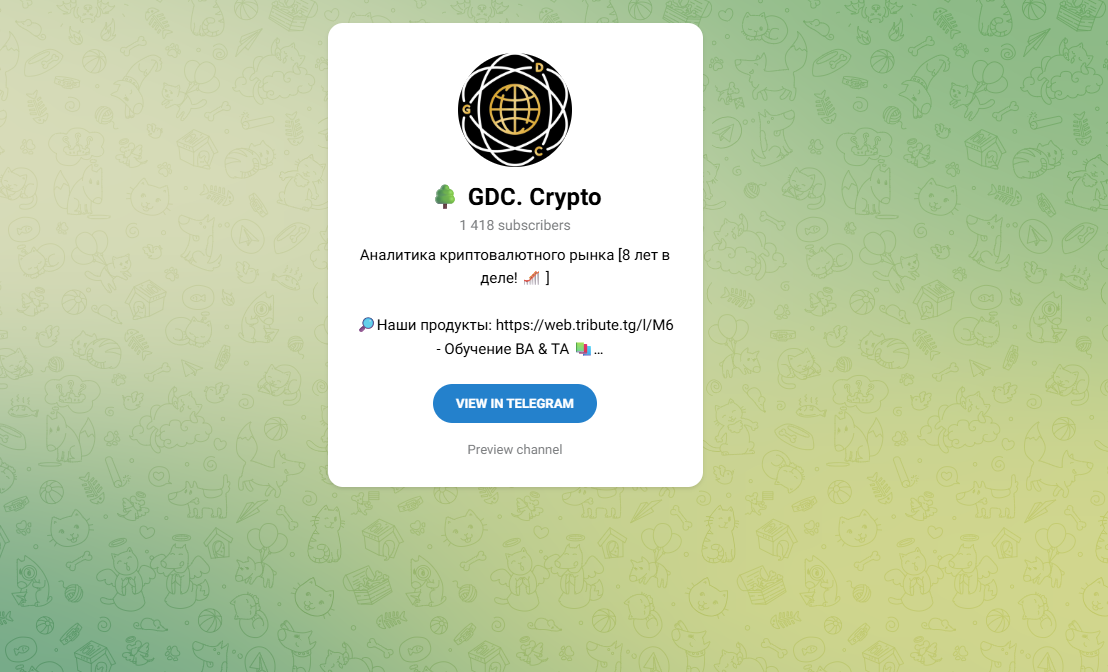Click the letter C on the logo orbit
The image size is (1108, 672).
point(538,151)
